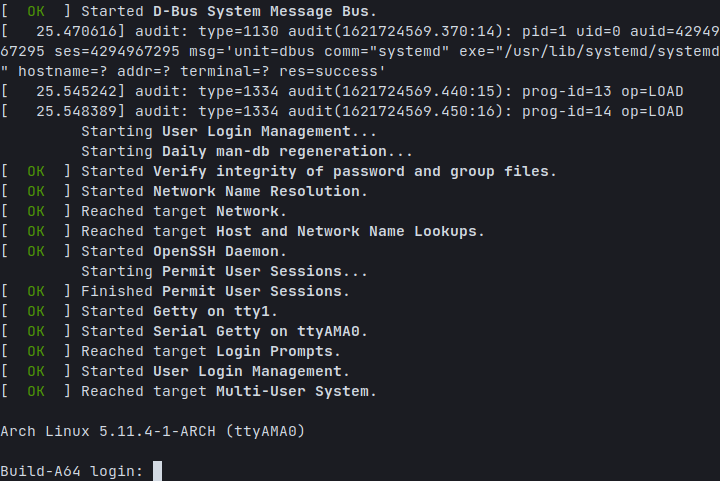
Task: Click the audit prog-id=13 op=LOAD line
Action: [x=342, y=91]
